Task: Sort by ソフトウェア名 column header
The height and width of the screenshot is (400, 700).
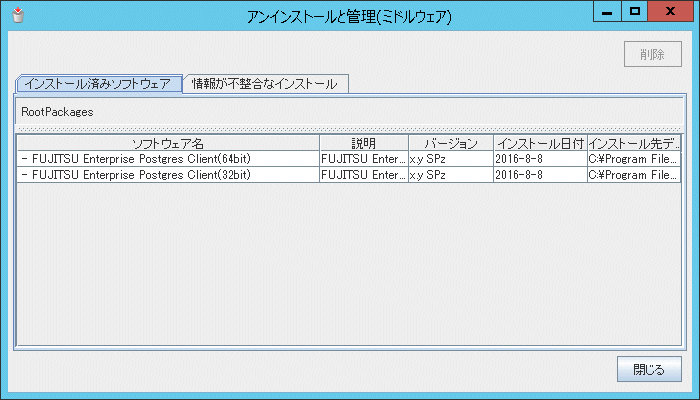Action: 168,143
